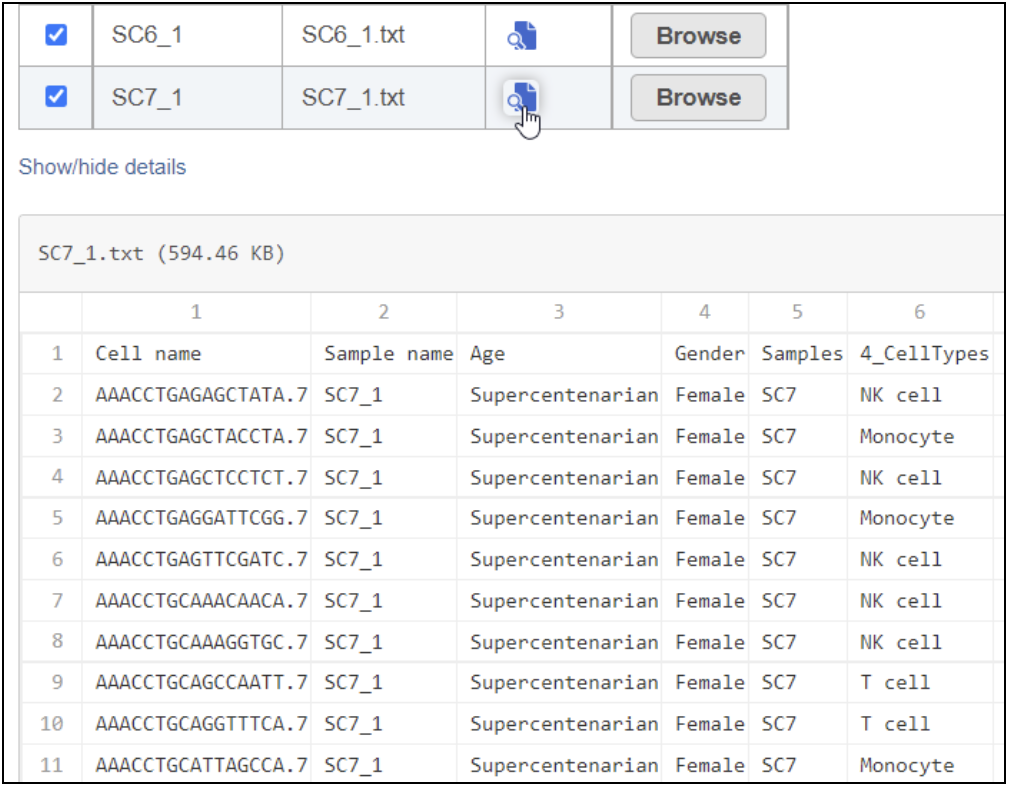Viewport: 1010px width, 786px height.
Task: Toggle the Show/hide details link
Action: (102, 167)
